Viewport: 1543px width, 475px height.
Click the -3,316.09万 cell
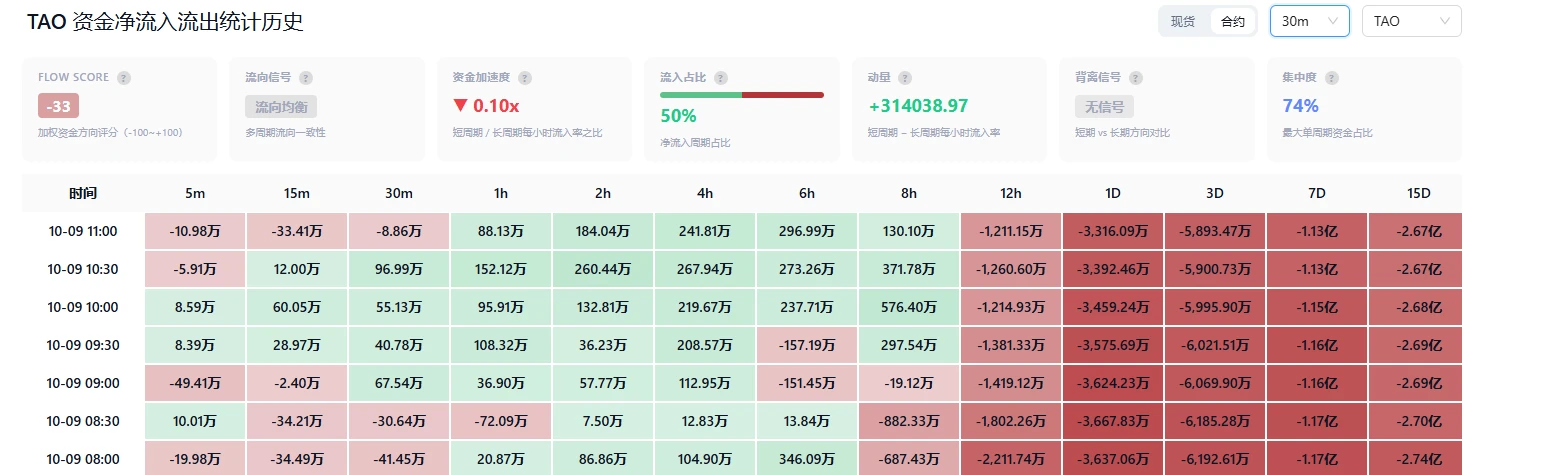1113,231
